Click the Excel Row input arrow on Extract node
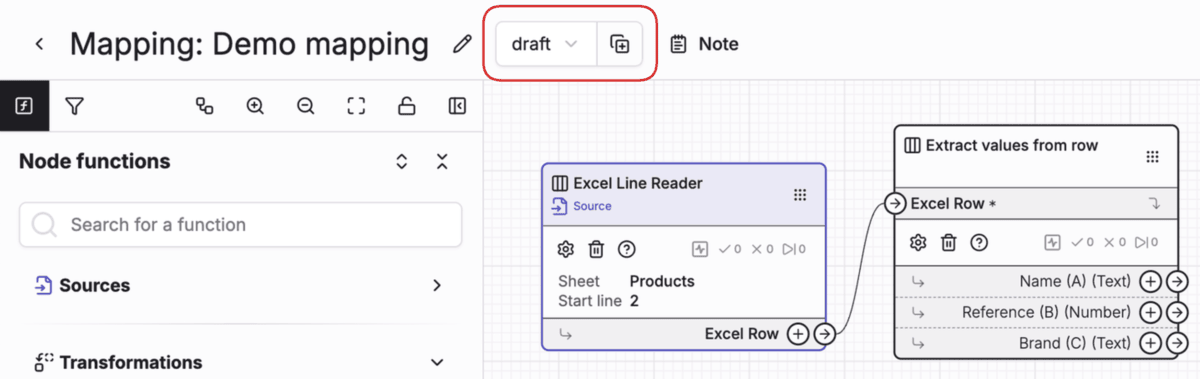The height and width of the screenshot is (379, 1200). point(896,204)
